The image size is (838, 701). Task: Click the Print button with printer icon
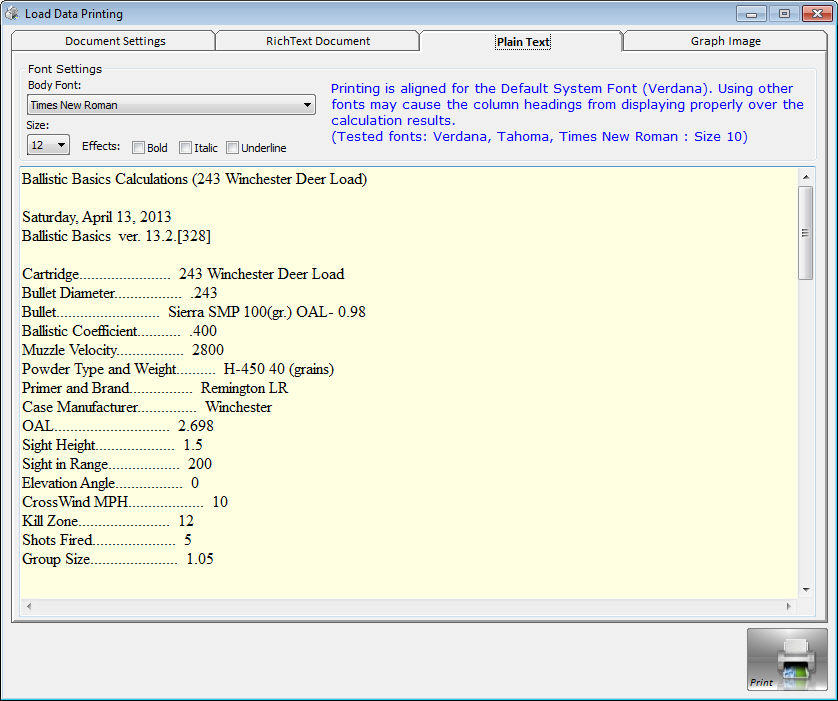(x=787, y=659)
